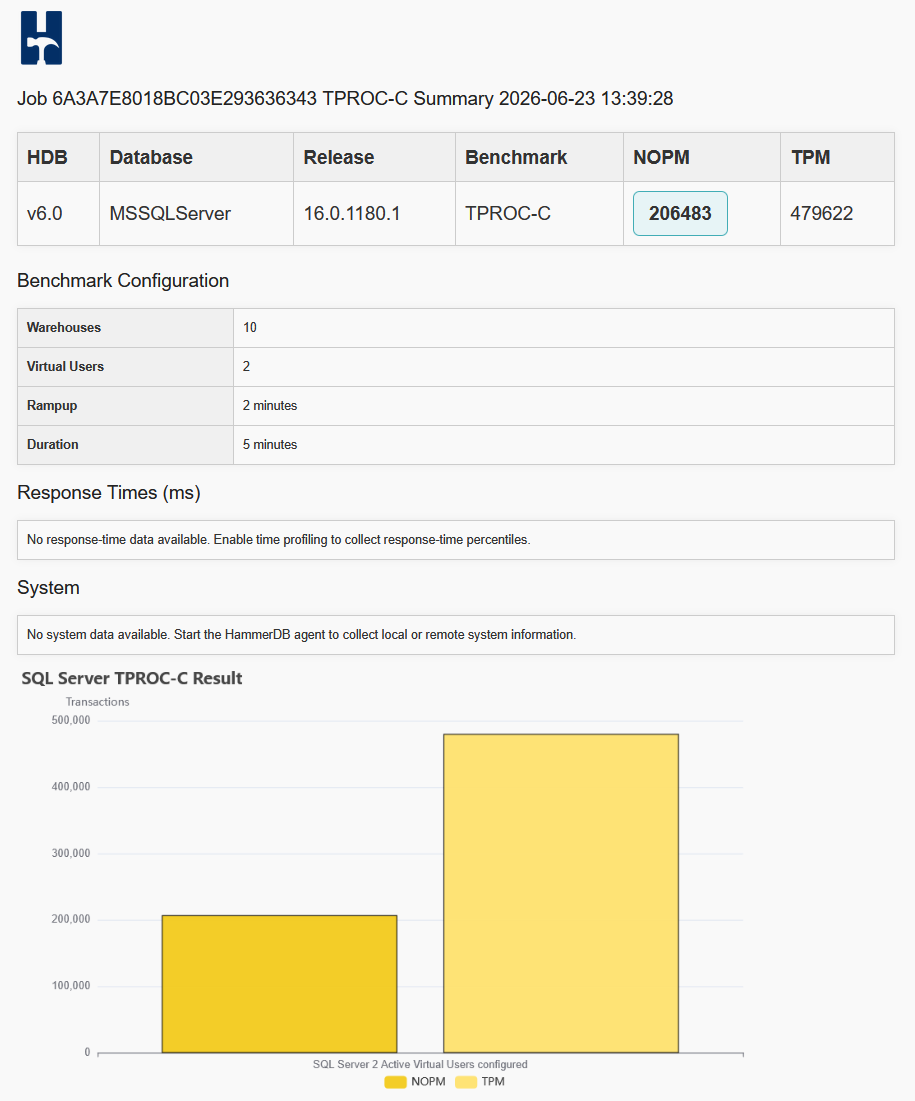Click the HammerDB logo icon
This screenshot has width=915, height=1101.
pyautogui.click(x=41, y=38)
